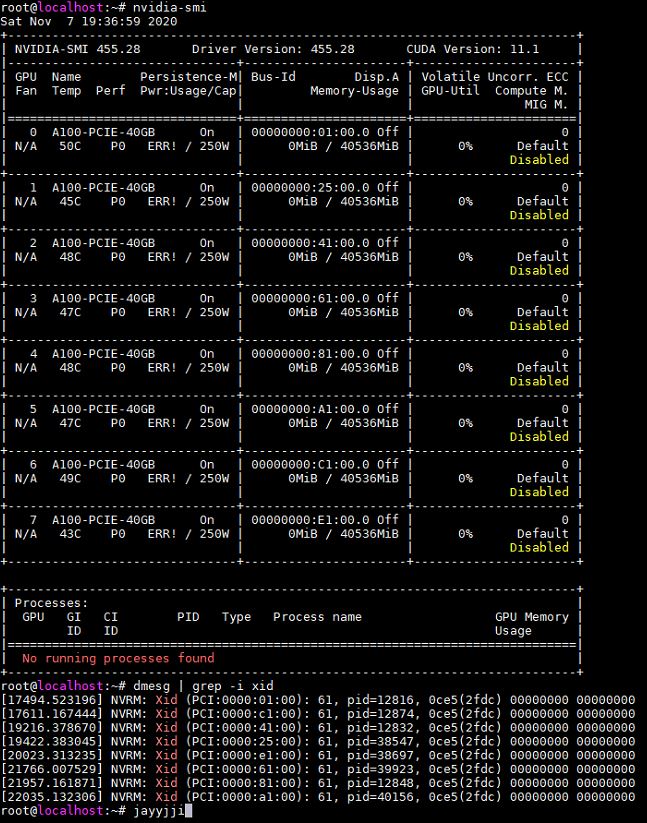647x823 pixels.
Task: Click 'Default' compute mode in GPU 5 row
Action: (543, 423)
